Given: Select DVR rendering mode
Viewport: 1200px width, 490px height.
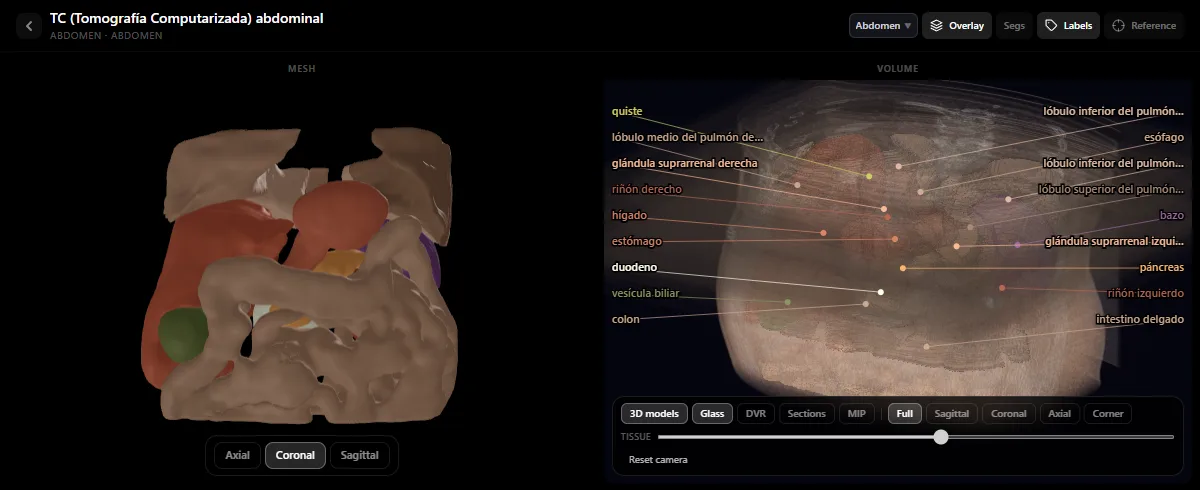Looking at the screenshot, I should 756,413.
